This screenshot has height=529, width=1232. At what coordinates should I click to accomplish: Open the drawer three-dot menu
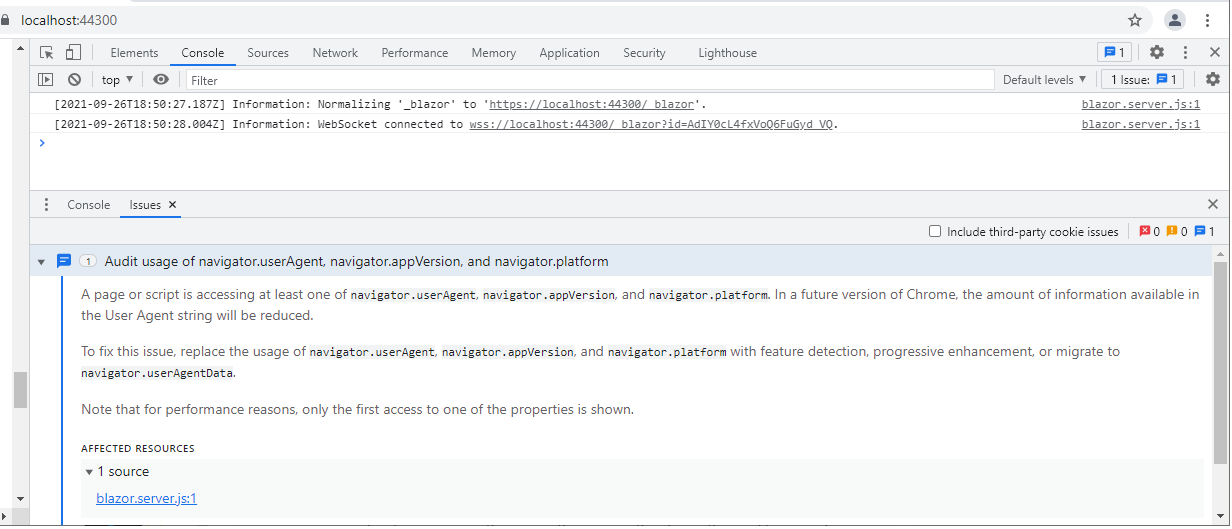pos(46,205)
